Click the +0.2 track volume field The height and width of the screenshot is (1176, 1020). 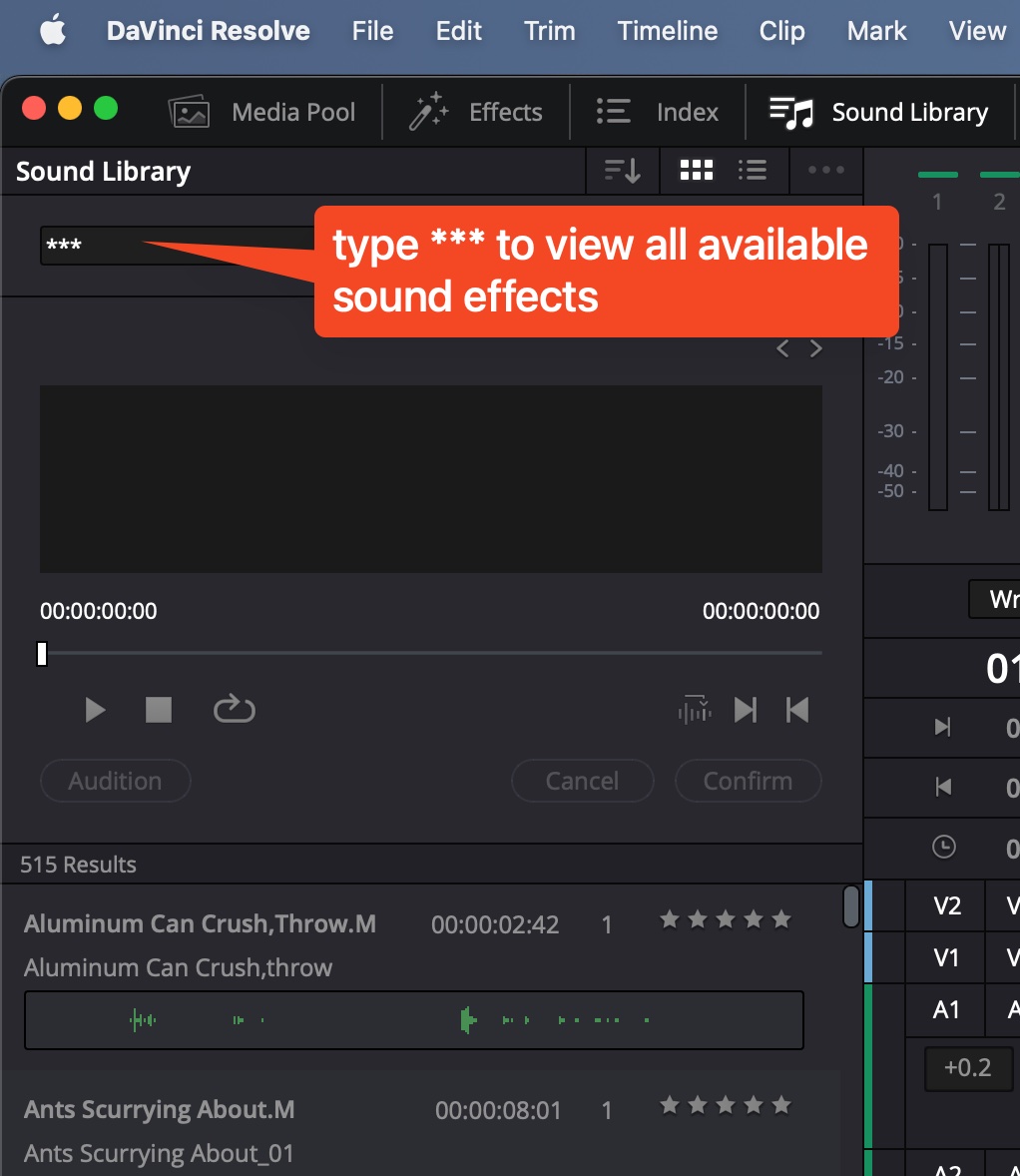click(967, 1068)
